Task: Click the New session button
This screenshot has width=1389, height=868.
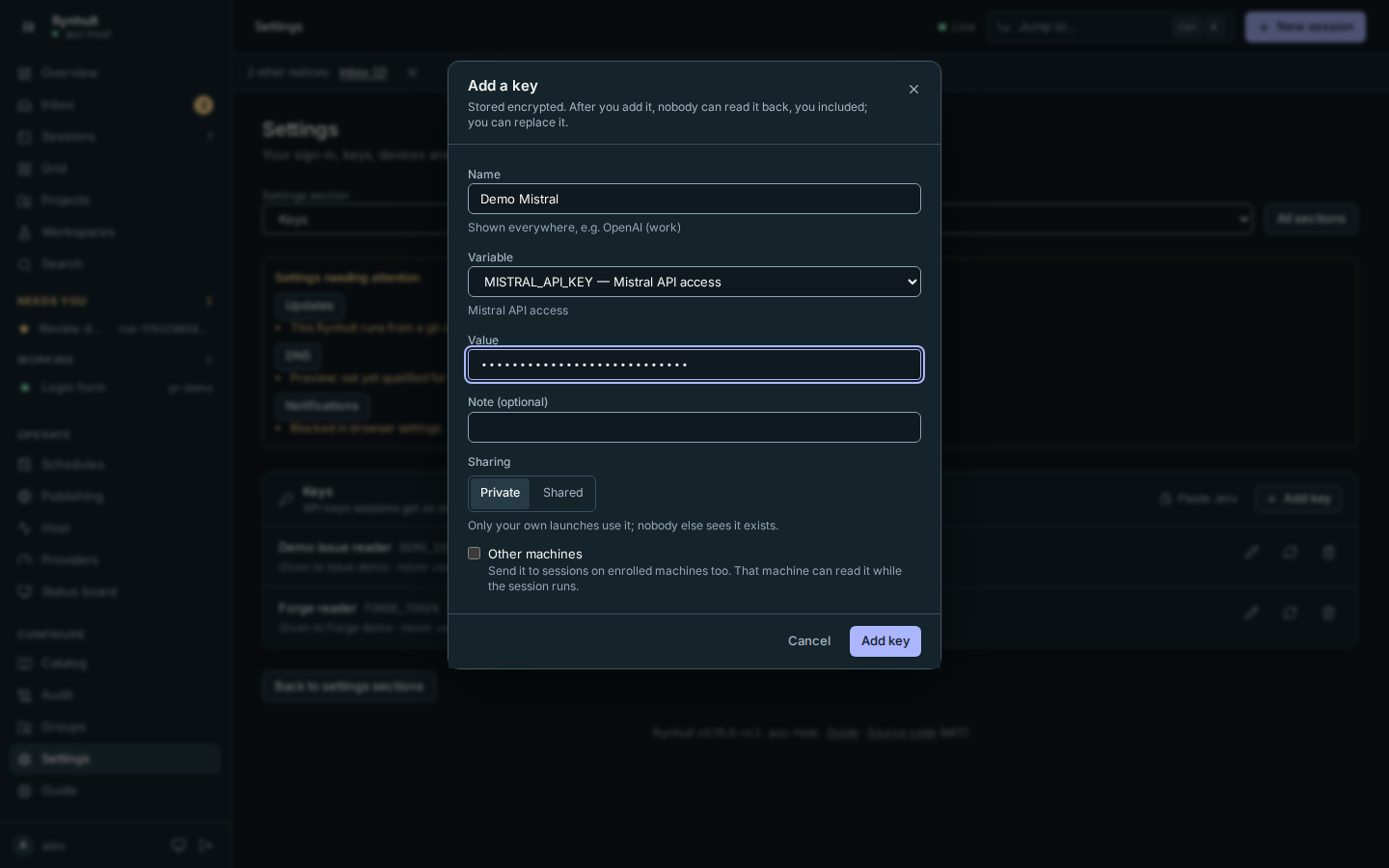Action: click(x=1305, y=27)
